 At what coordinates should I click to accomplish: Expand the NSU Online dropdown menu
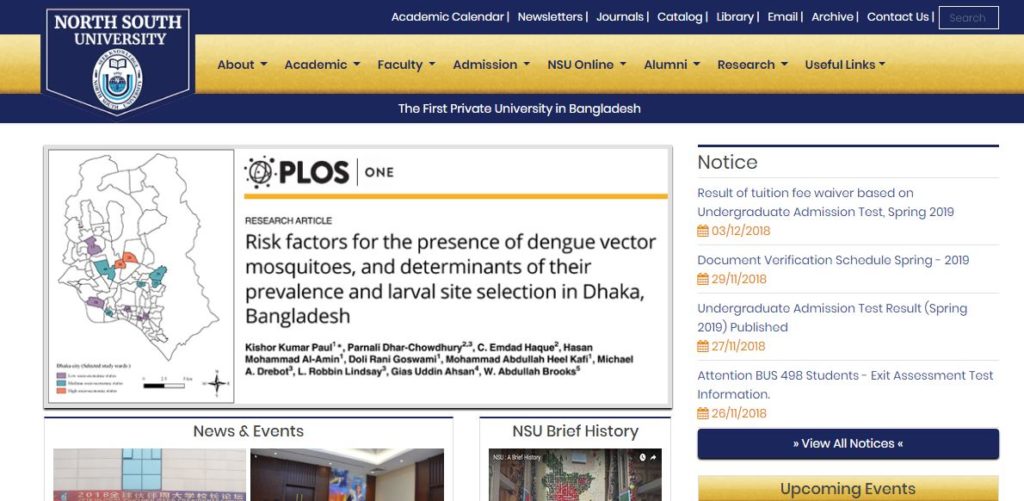click(x=586, y=65)
